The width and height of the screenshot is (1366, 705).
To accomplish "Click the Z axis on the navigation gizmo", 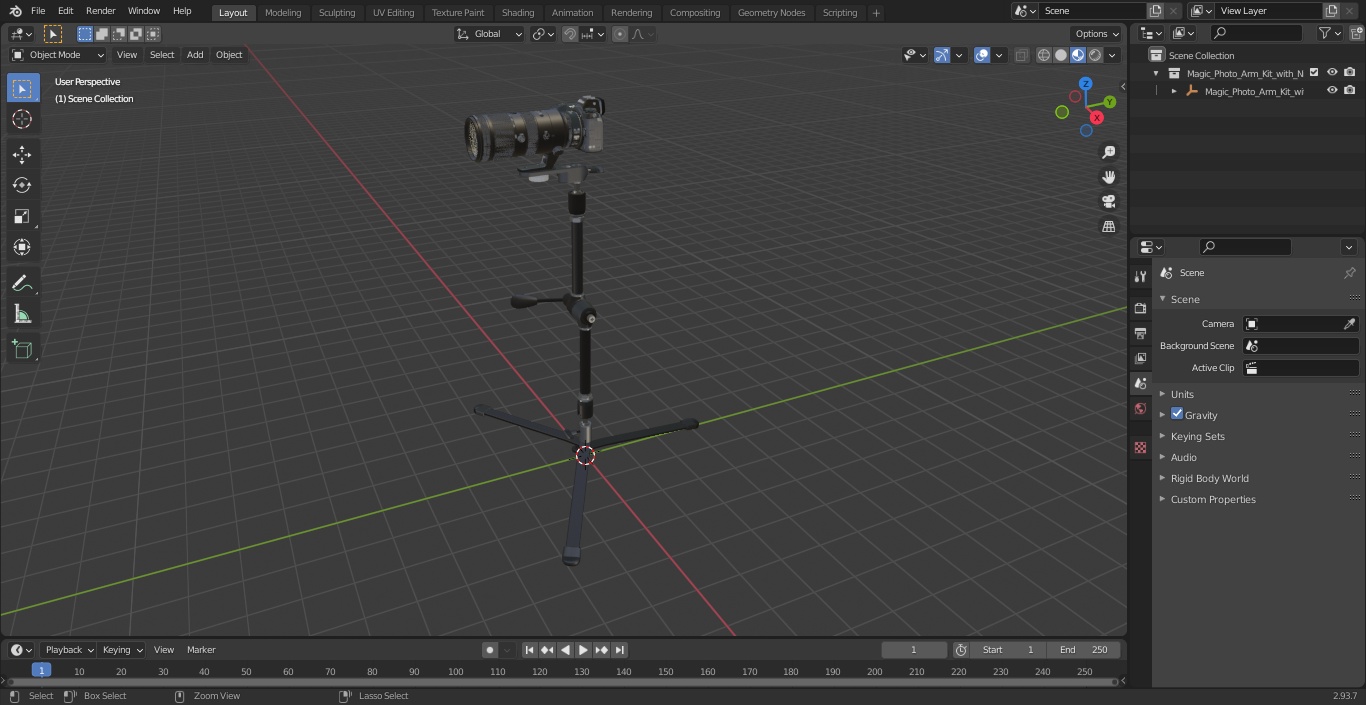I will 1086,84.
